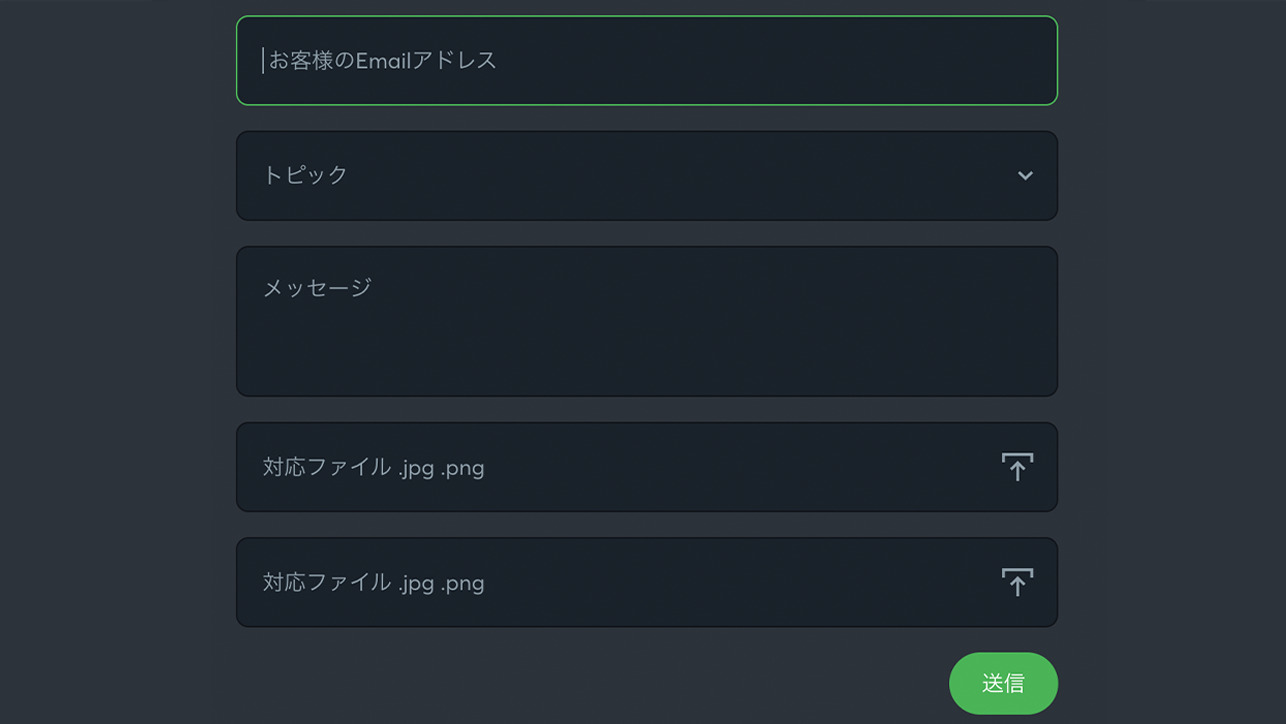This screenshot has width=1286, height=724.
Task: Click the お客様のEmailアドレス placeholder text
Action: click(382, 60)
